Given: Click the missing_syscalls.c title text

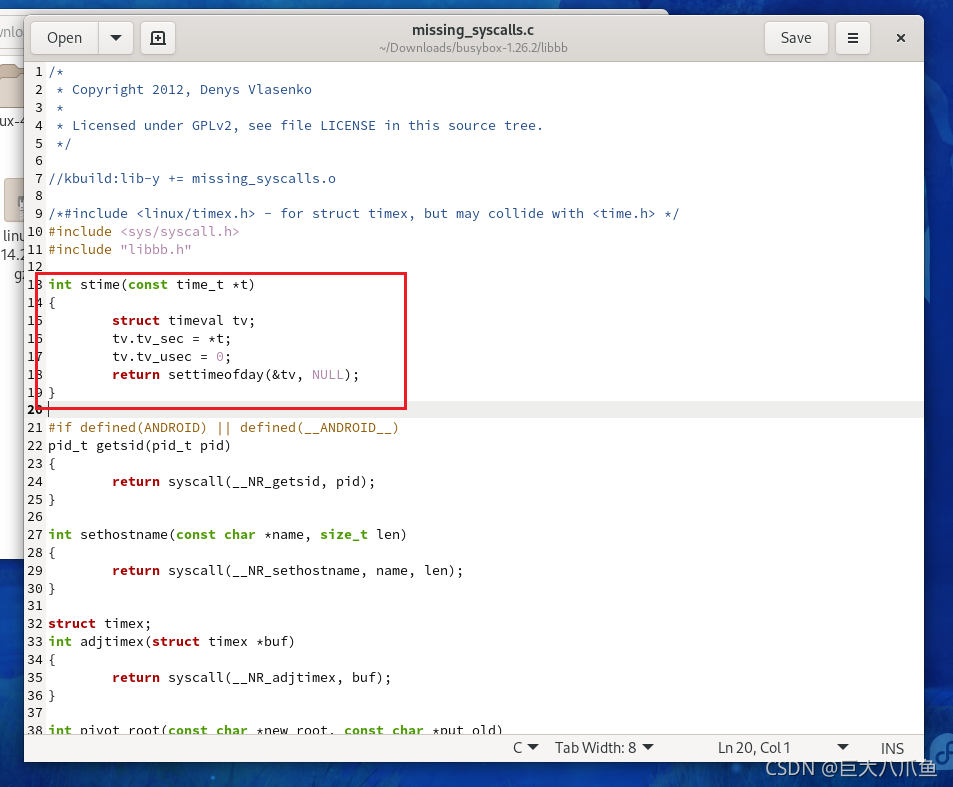Looking at the screenshot, I should pyautogui.click(x=473, y=30).
